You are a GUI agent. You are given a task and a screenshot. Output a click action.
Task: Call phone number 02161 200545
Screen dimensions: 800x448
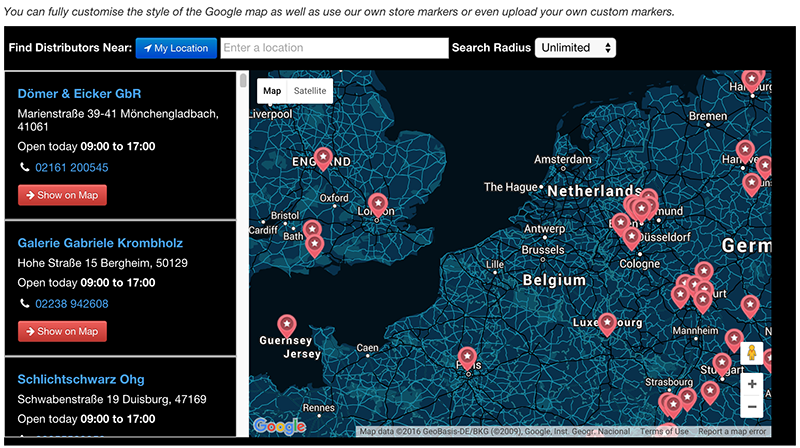[71, 167]
